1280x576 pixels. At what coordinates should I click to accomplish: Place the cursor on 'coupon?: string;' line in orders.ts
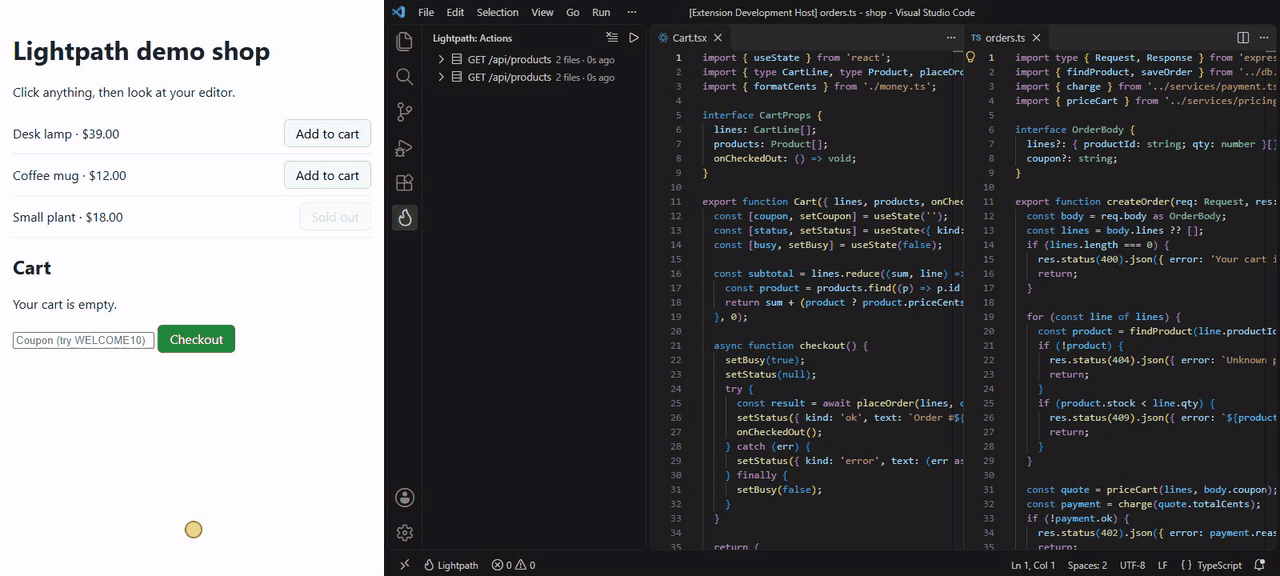(1071, 158)
